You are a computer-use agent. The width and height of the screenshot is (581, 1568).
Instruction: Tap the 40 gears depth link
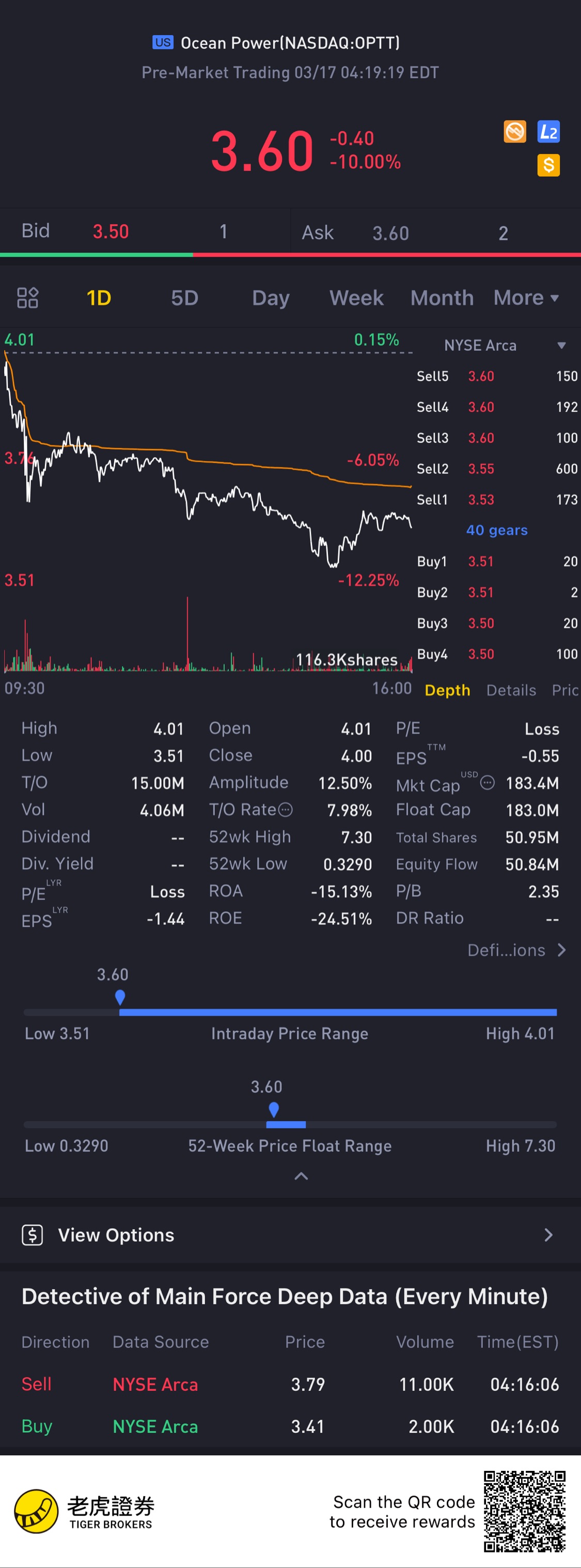[x=496, y=530]
